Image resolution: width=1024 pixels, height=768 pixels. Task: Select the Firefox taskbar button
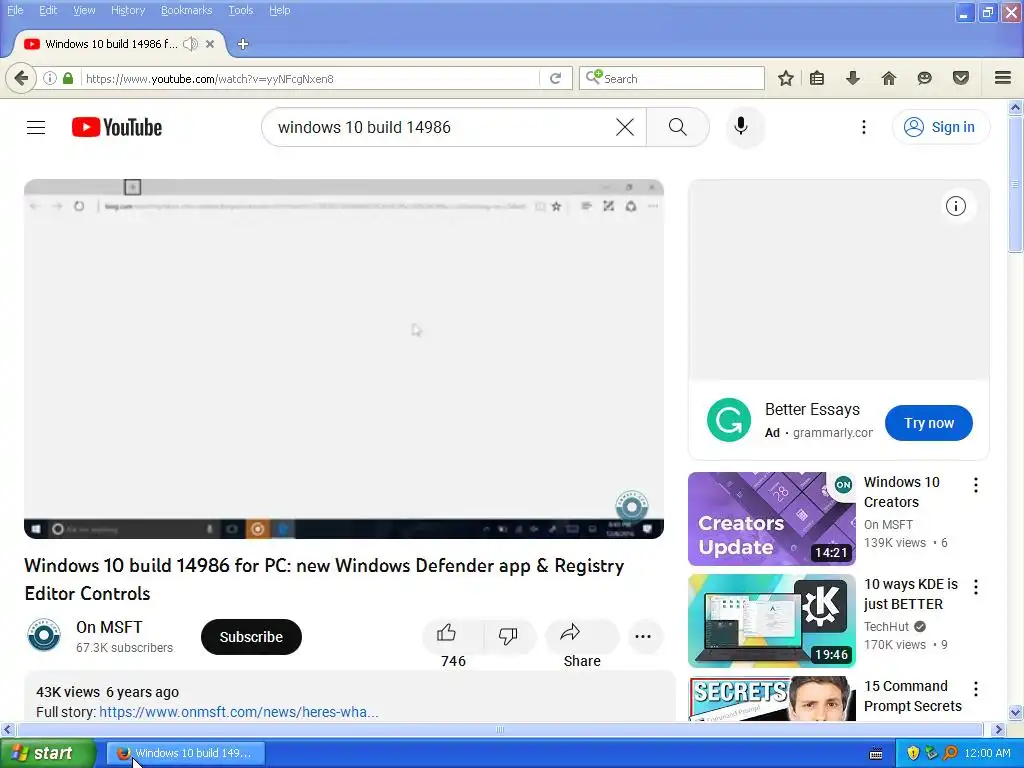click(186, 753)
